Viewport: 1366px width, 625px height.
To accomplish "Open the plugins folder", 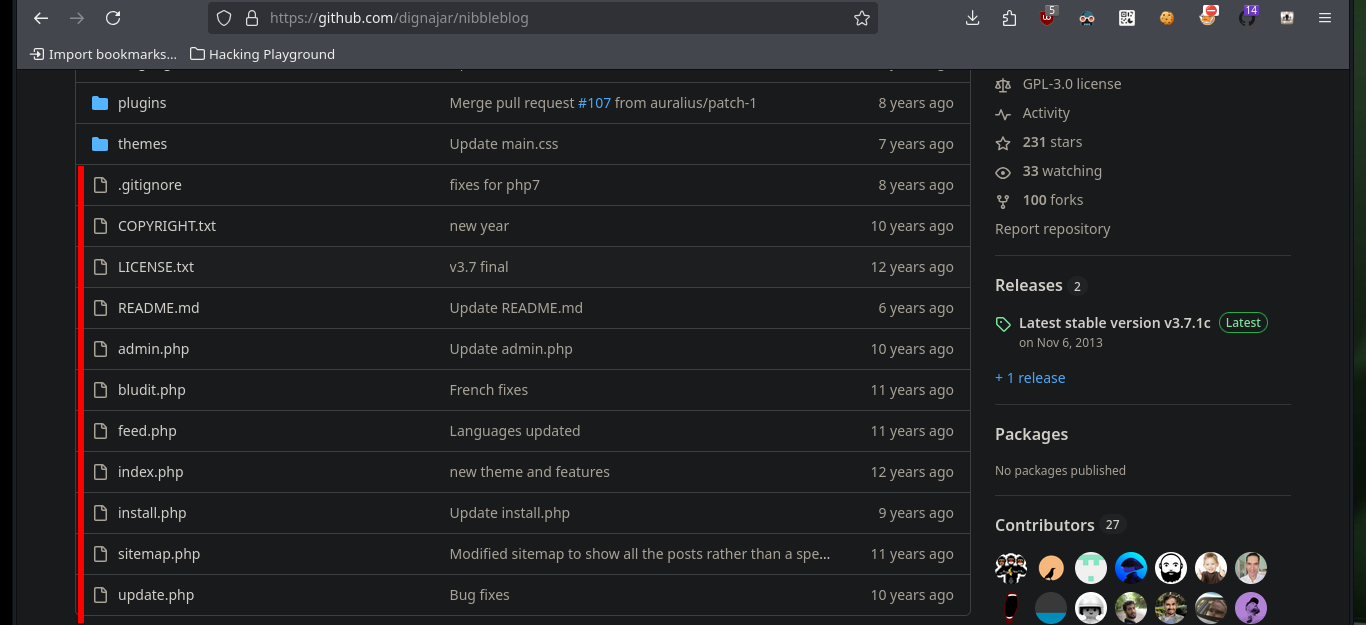I will 142,103.
